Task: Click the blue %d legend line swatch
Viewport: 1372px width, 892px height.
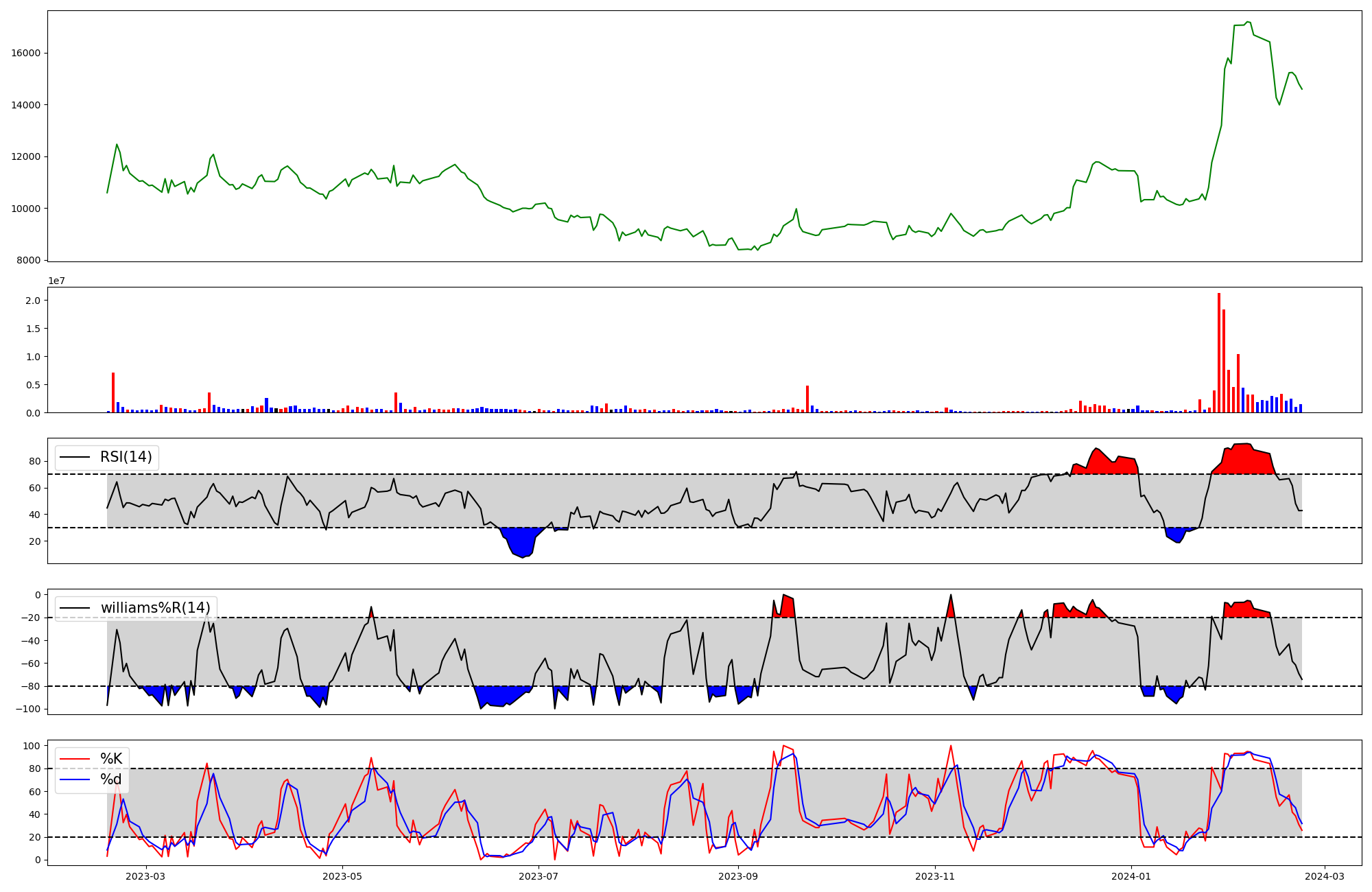Action: click(x=75, y=779)
